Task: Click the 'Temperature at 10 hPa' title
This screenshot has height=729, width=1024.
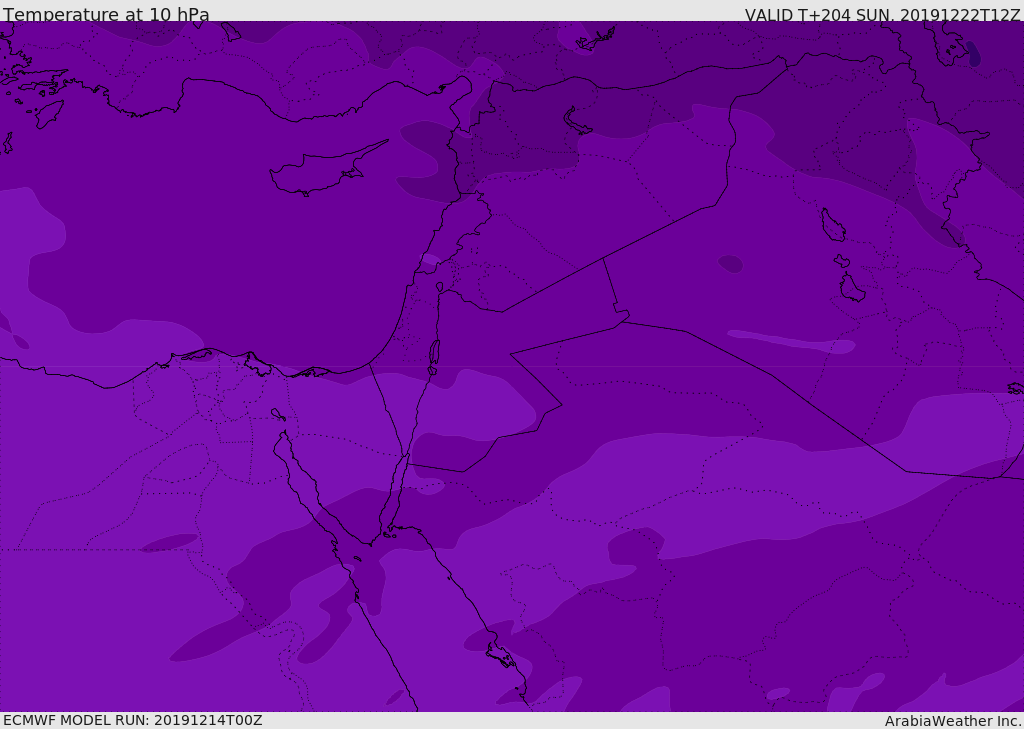Action: (x=106, y=14)
